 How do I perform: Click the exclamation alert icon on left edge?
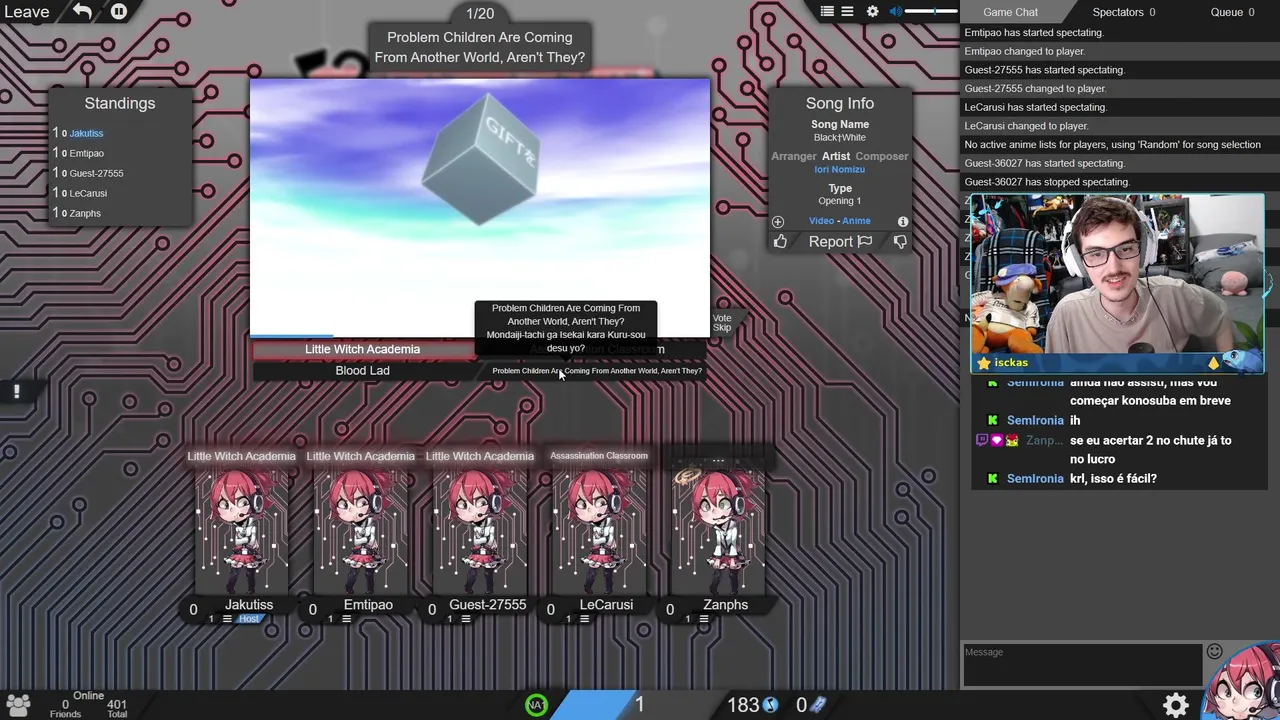16,391
